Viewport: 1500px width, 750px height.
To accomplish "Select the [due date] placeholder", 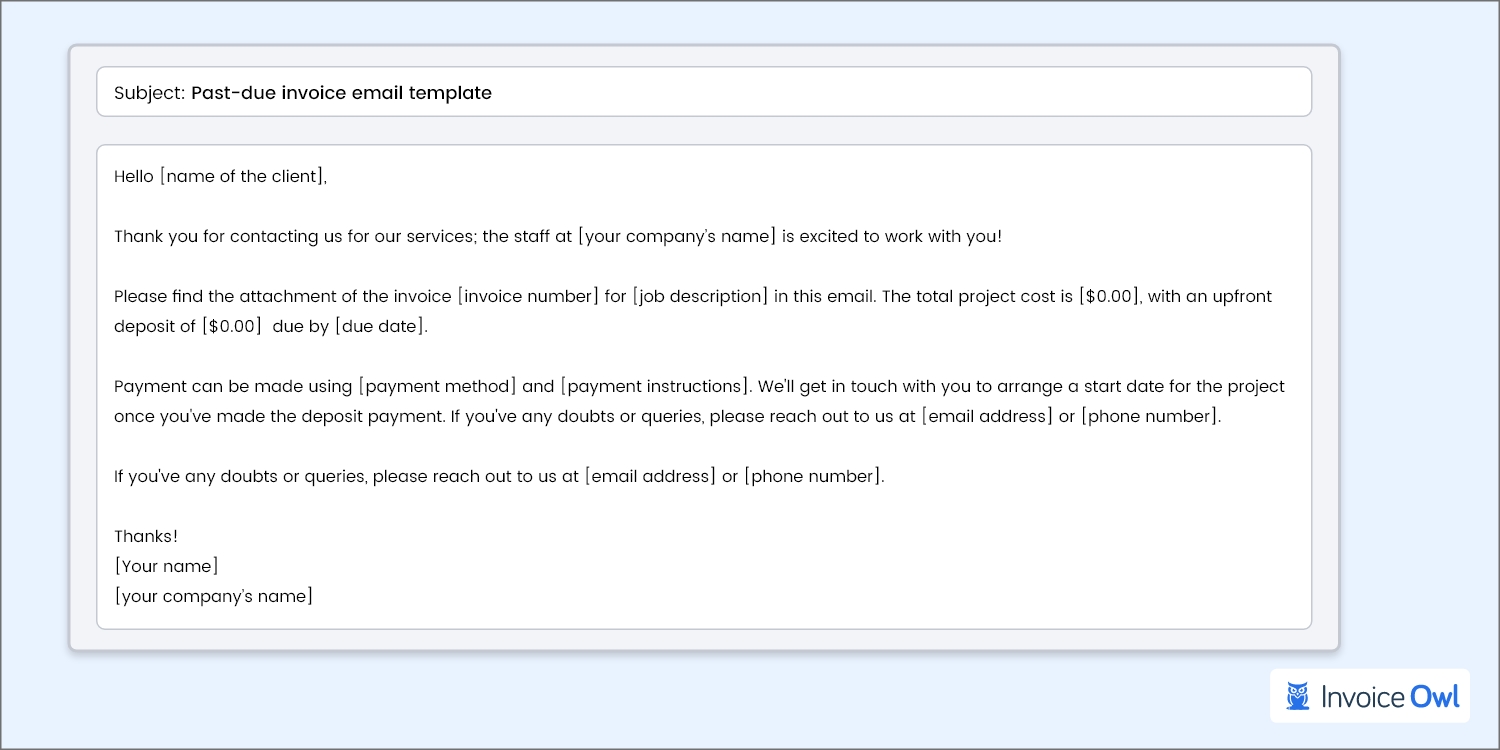I will [381, 327].
